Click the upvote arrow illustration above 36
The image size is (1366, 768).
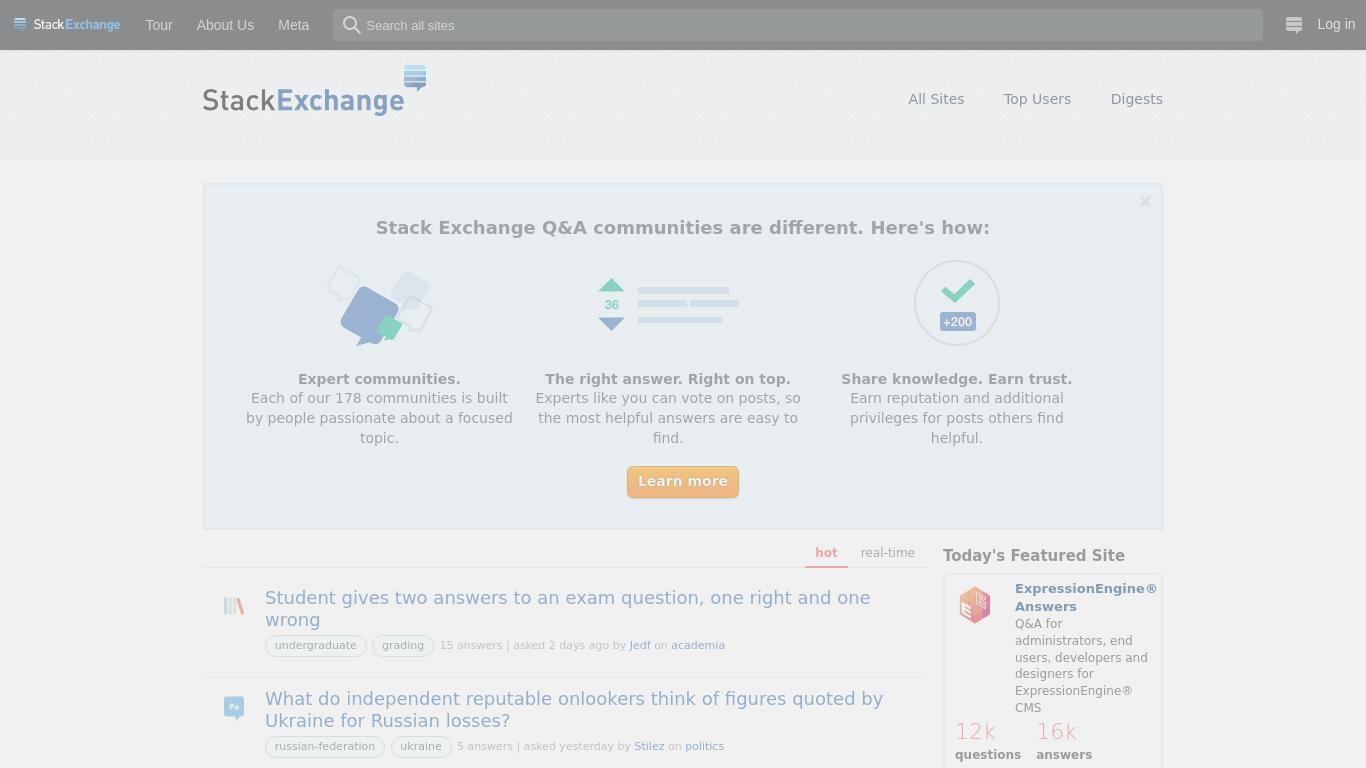tap(611, 285)
